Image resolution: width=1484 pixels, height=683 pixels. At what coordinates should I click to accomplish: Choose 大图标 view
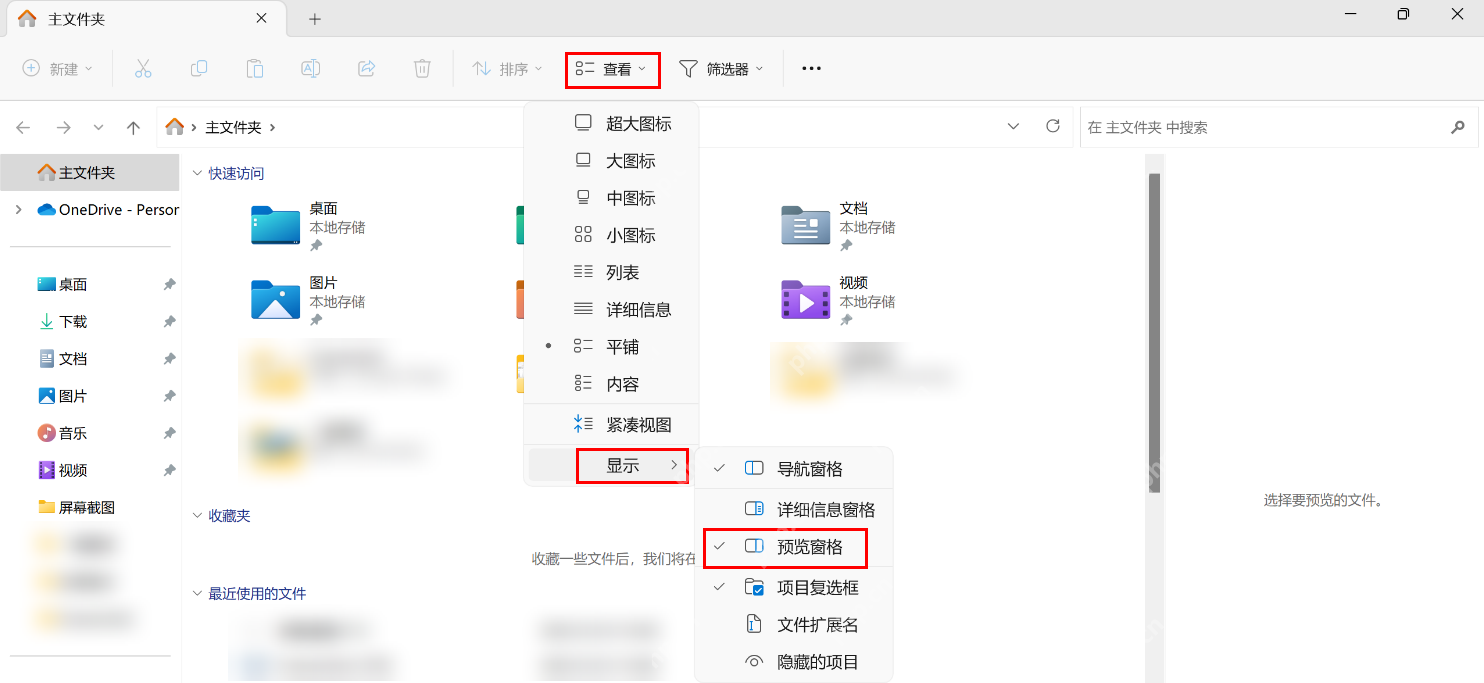pos(610,161)
